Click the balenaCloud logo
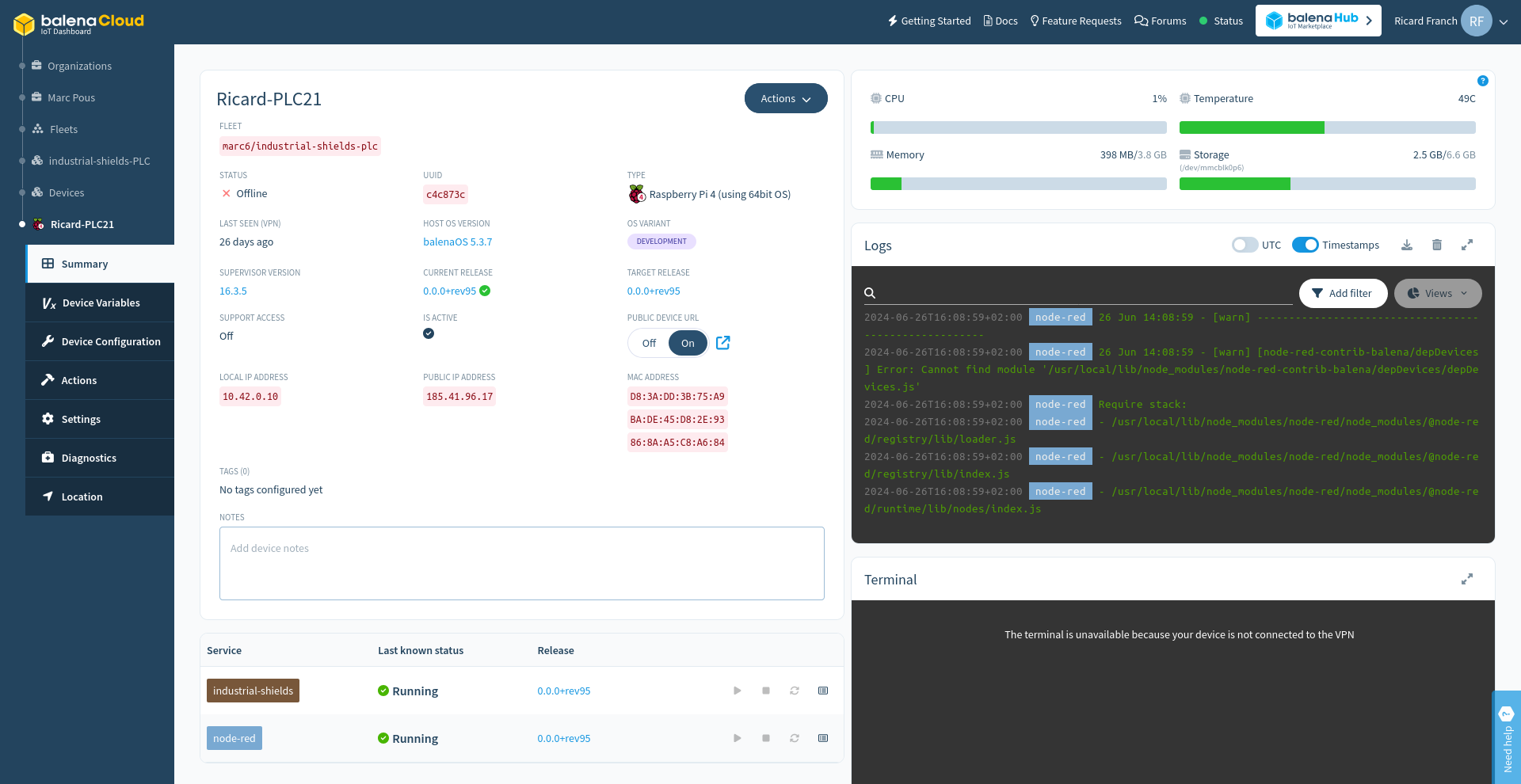Viewport: 1521px width, 784px height. 78,23
